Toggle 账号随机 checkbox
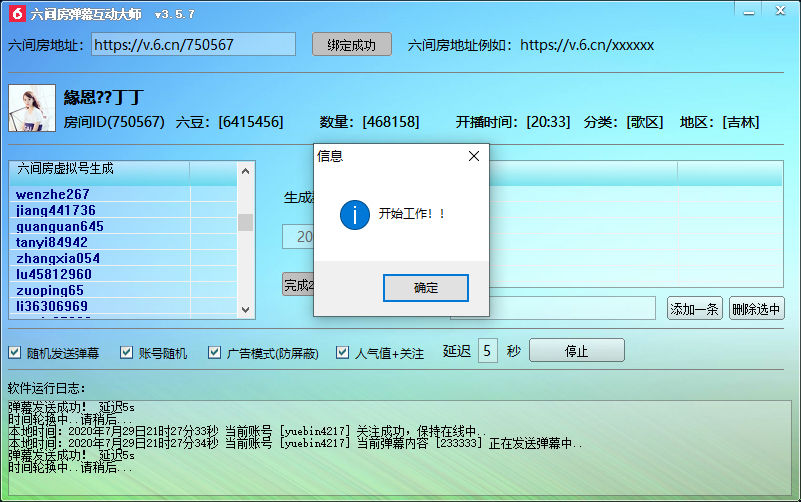 [126, 352]
